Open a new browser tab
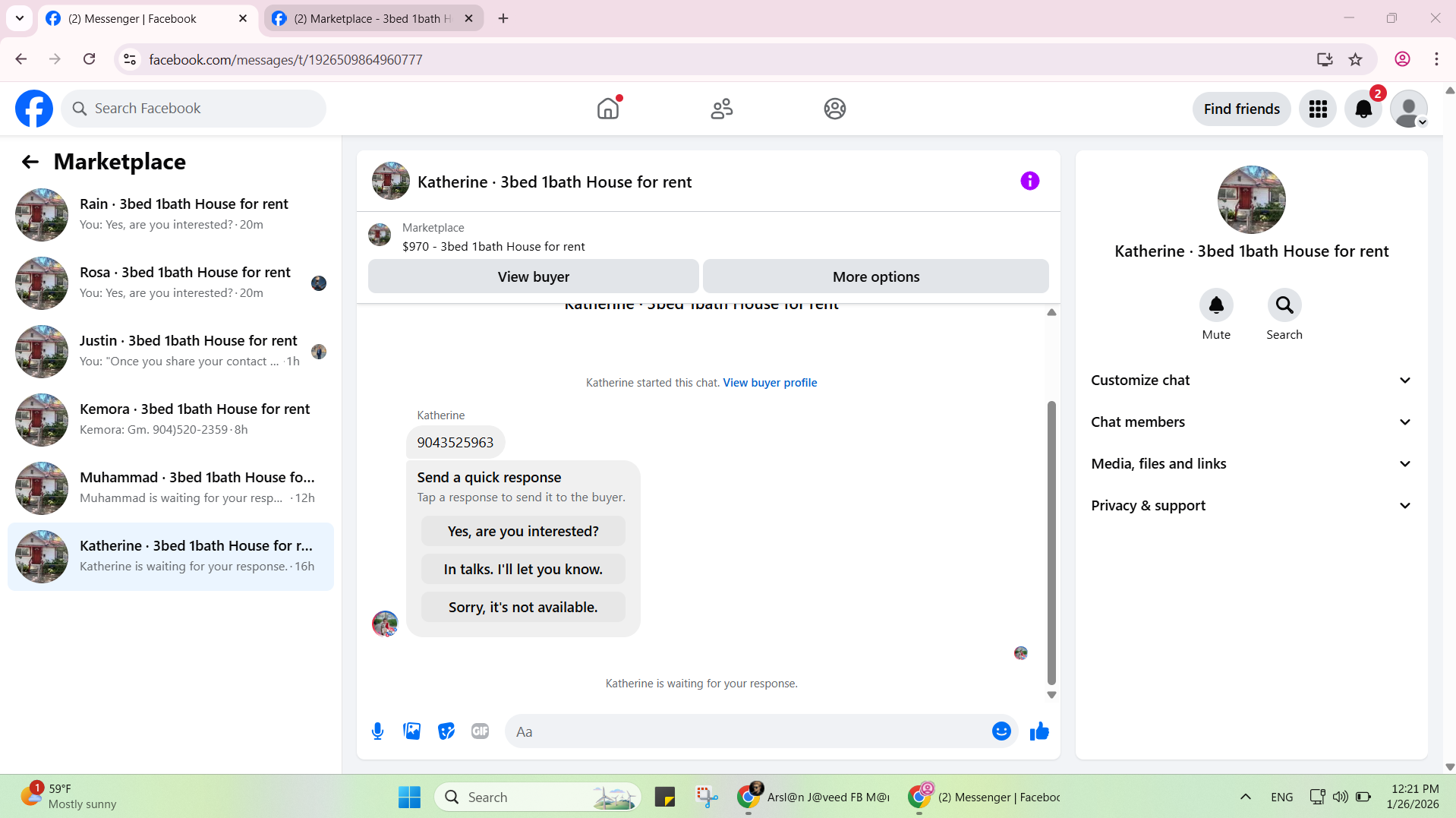Image resolution: width=1456 pixels, height=818 pixels. [503, 18]
